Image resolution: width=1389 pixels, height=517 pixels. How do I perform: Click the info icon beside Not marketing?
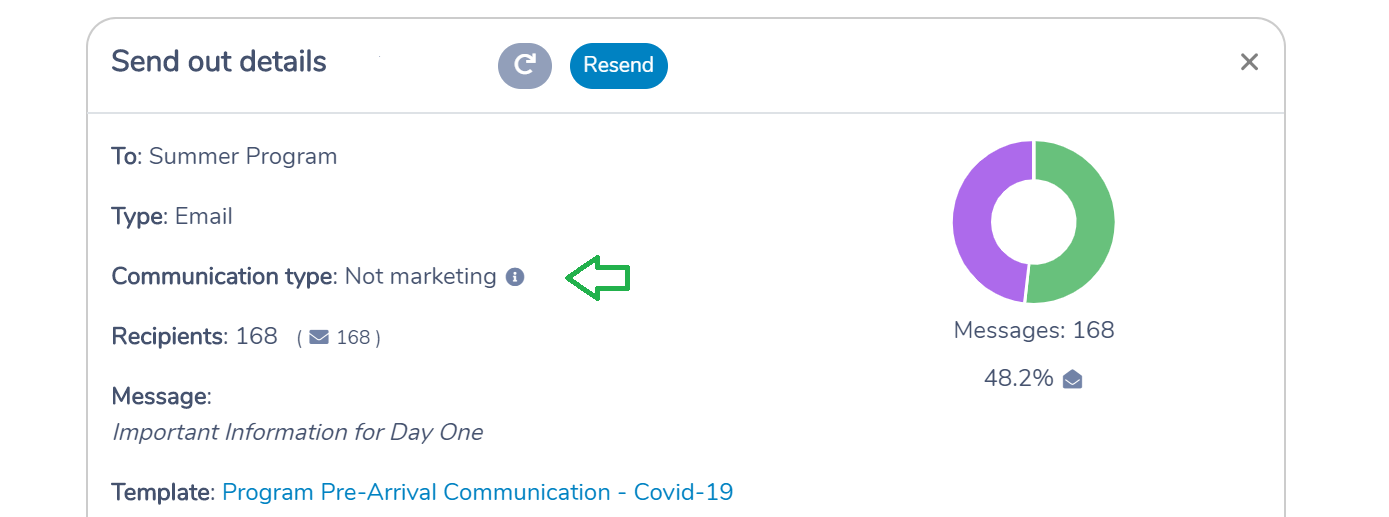515,277
